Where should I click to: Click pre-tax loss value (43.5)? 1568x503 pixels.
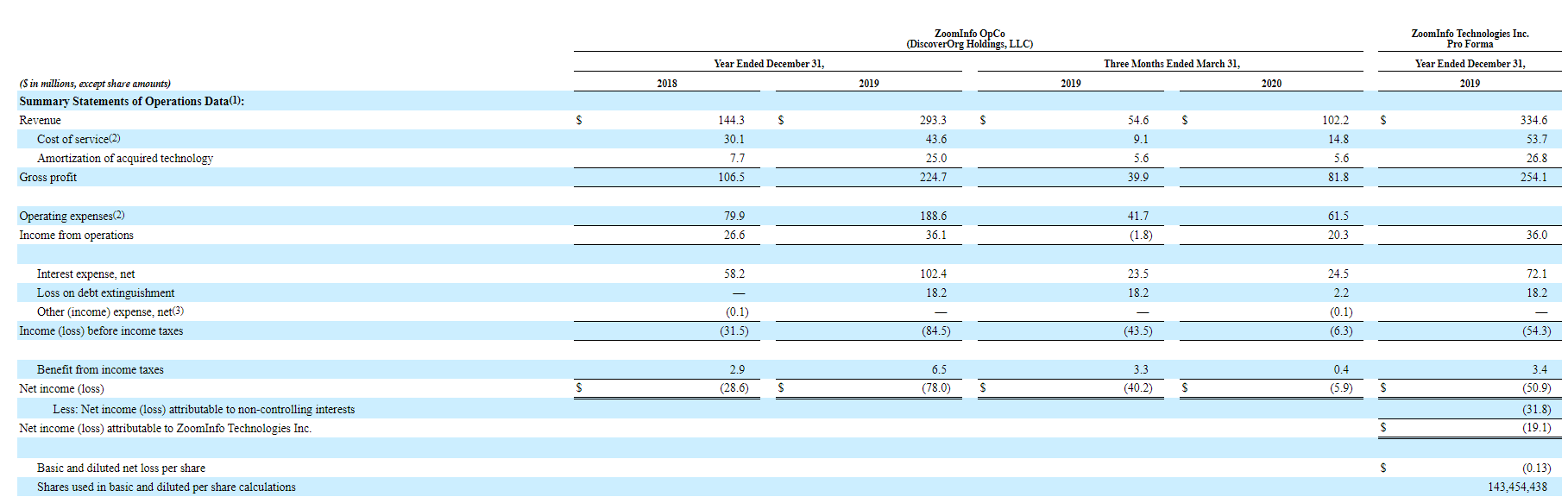click(1138, 330)
